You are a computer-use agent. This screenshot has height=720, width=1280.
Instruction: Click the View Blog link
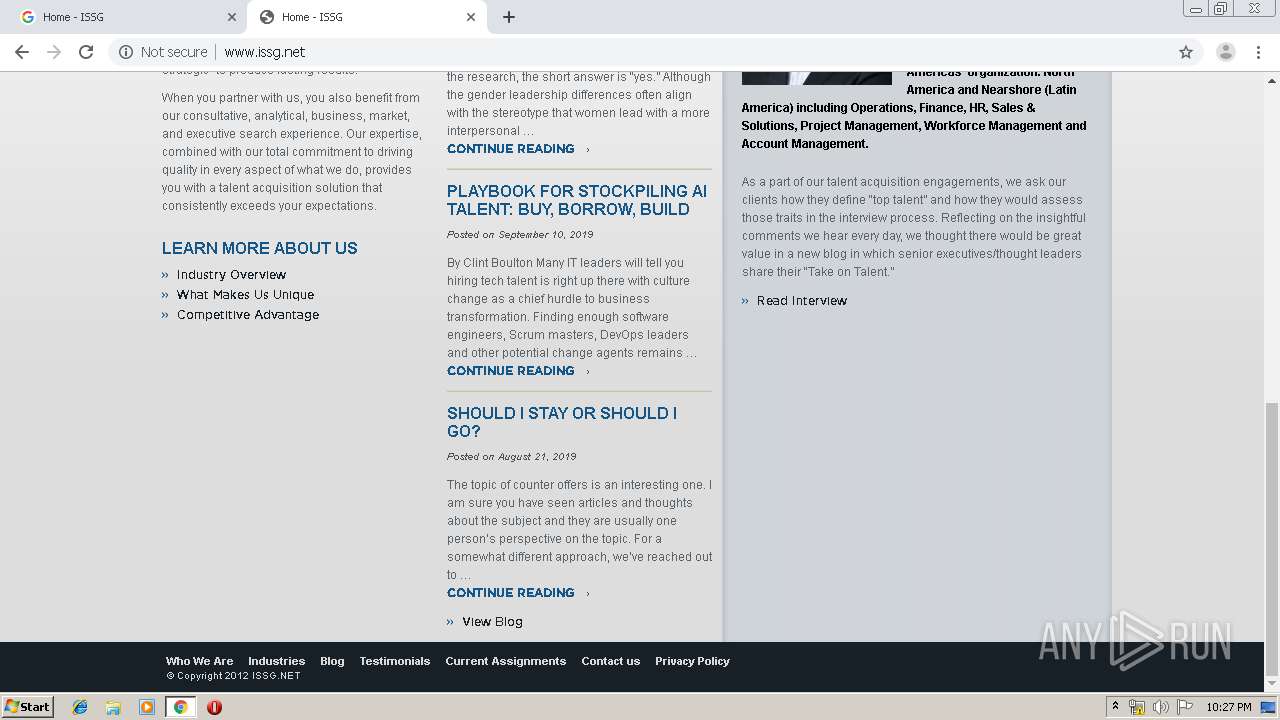(492, 622)
